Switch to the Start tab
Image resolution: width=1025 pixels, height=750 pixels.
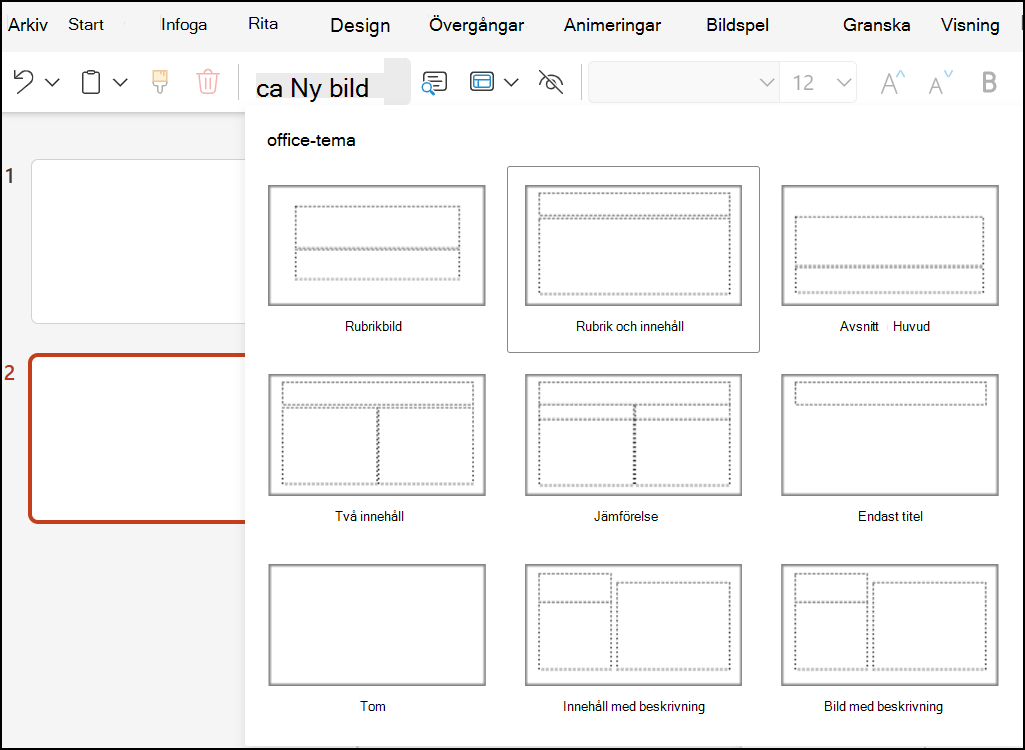pos(86,25)
